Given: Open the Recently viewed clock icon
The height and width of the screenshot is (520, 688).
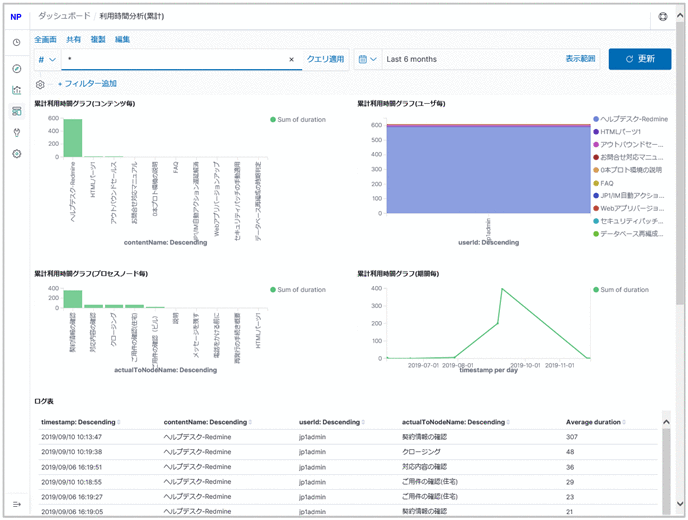Looking at the screenshot, I should (x=16, y=43).
